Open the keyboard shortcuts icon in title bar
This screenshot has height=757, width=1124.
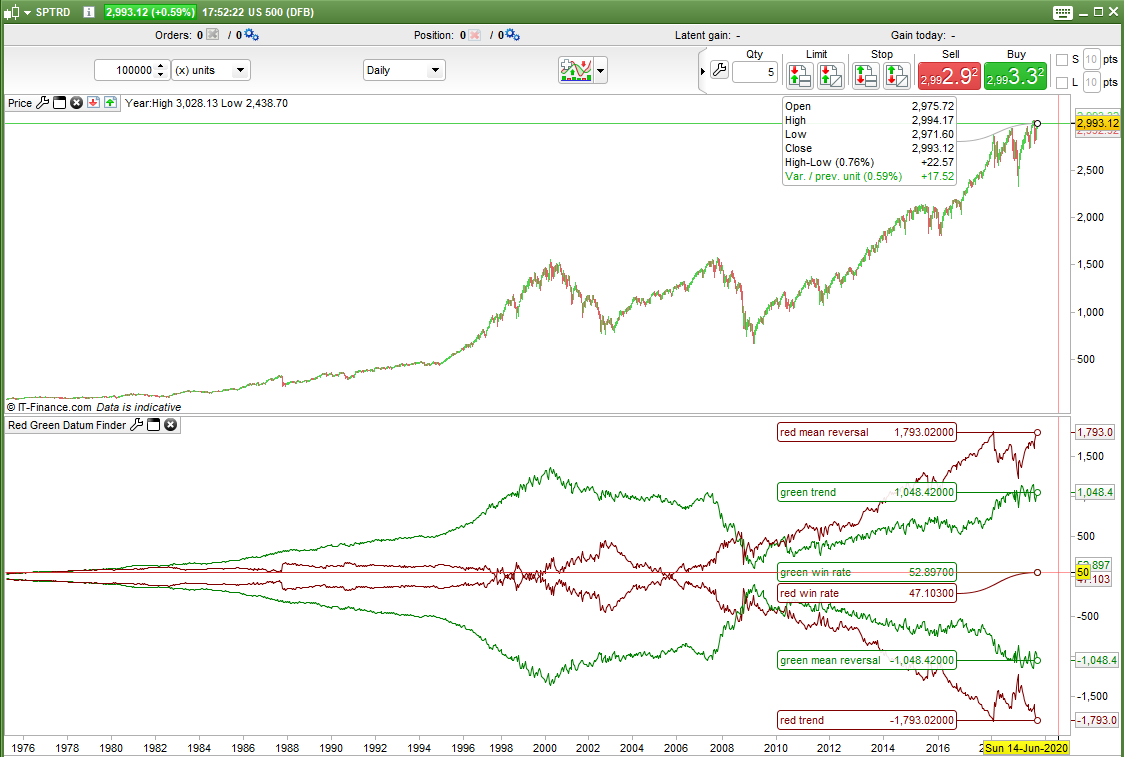point(1063,12)
